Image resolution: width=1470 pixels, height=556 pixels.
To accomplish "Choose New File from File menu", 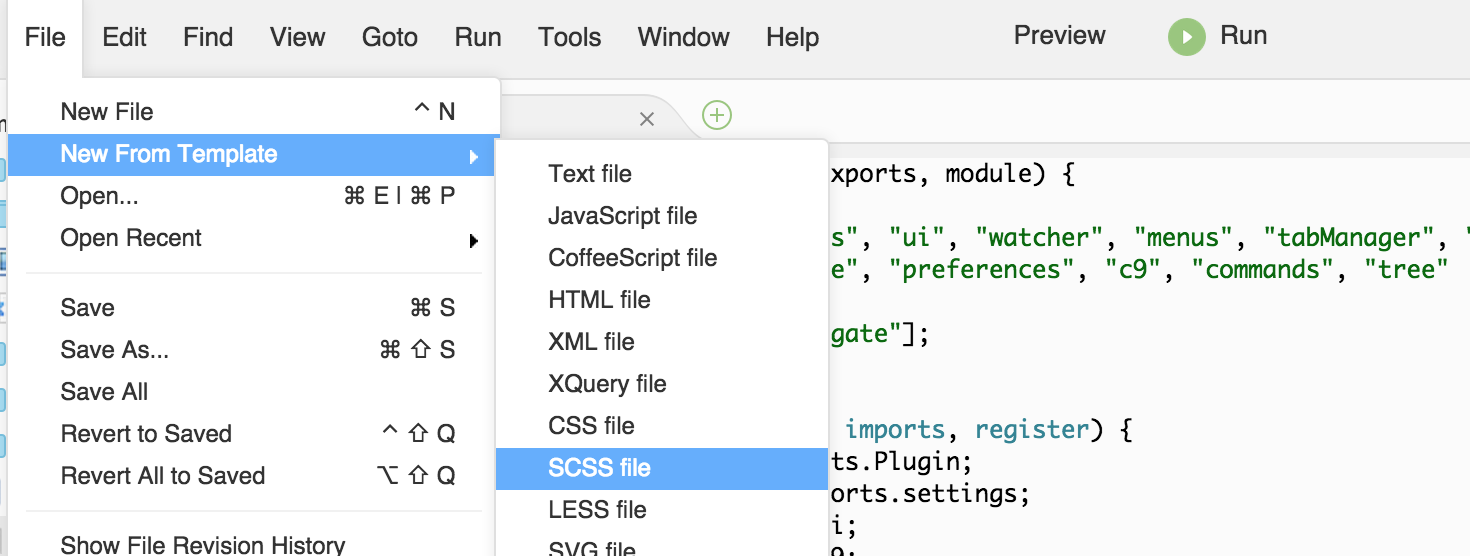I will pyautogui.click(x=254, y=112).
